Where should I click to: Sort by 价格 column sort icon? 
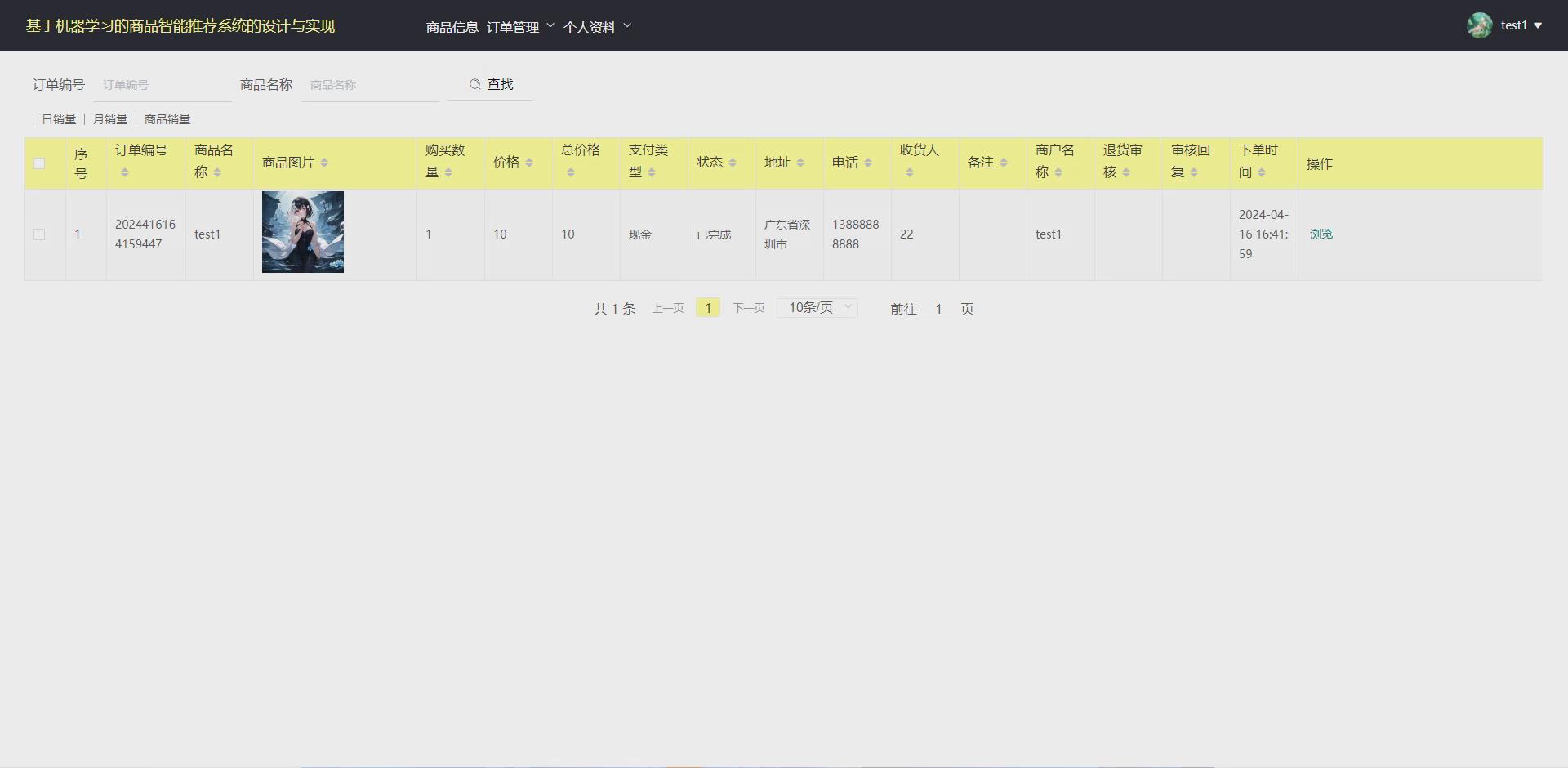pos(529,163)
